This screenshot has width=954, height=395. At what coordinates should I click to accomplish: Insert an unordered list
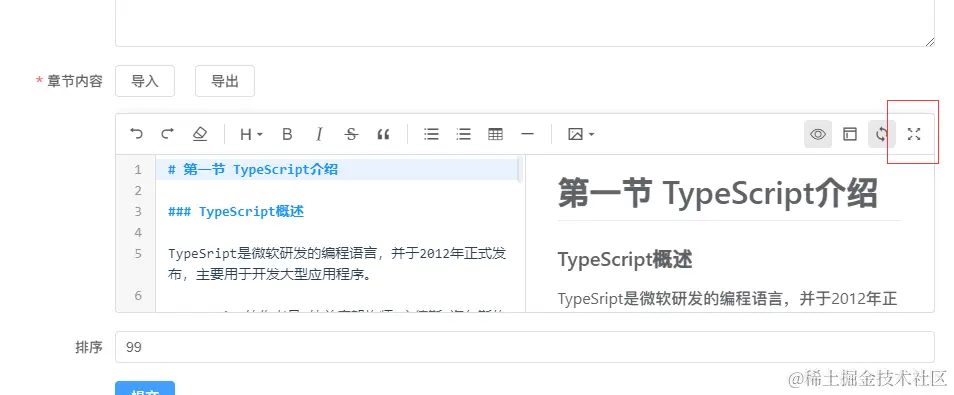click(x=431, y=135)
